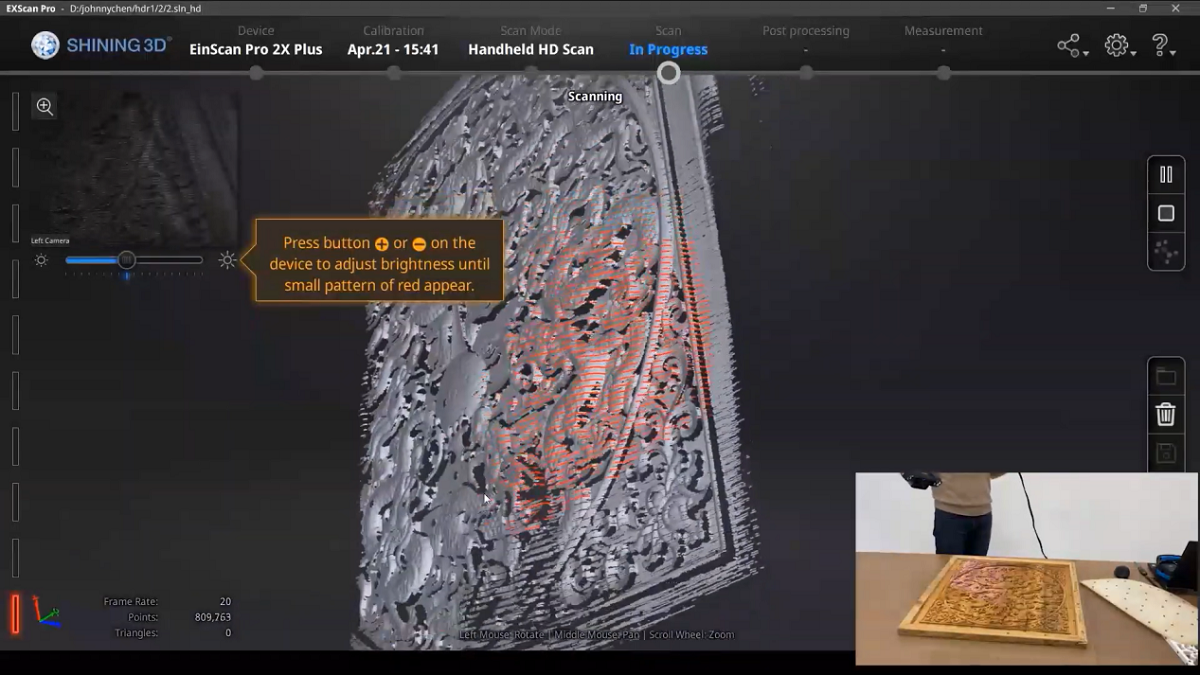Click the Shining 3D logo
1200x675 pixels.
click(101, 45)
